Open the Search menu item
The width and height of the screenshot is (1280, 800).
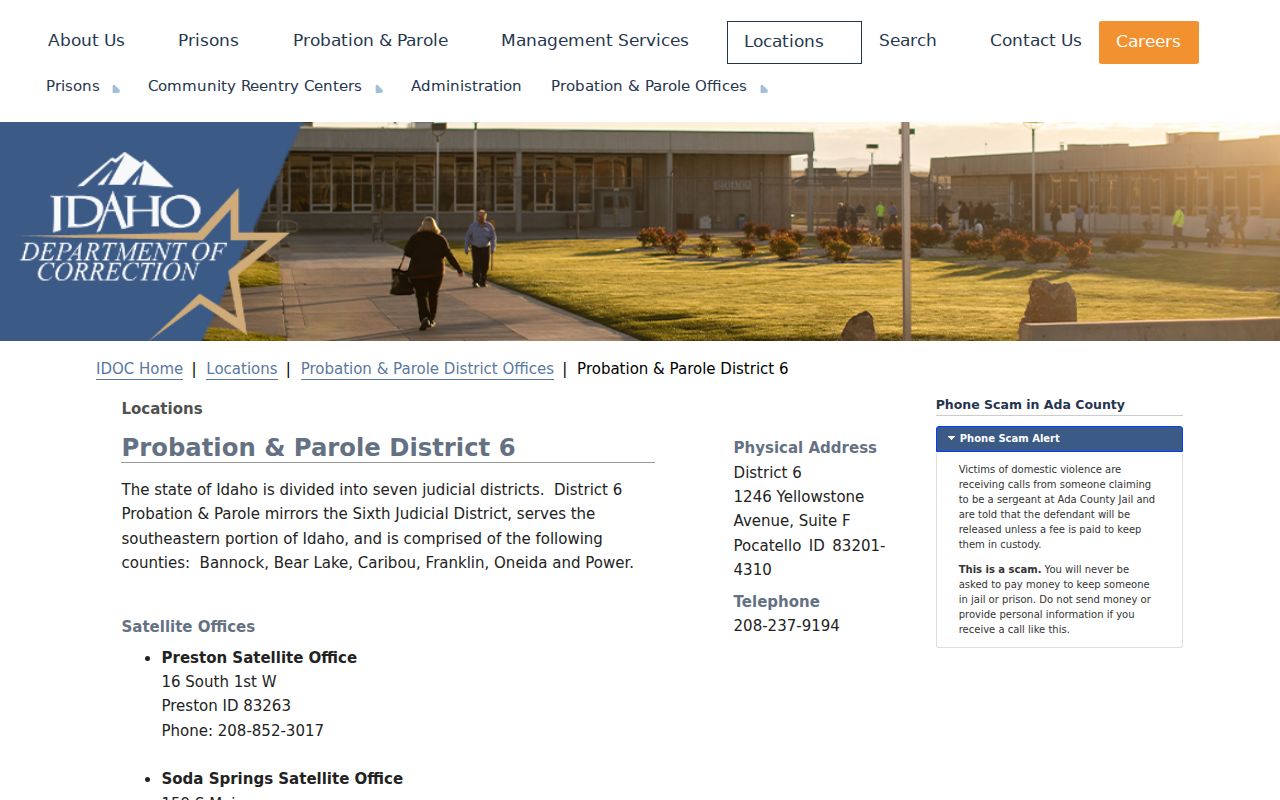[x=908, y=41]
